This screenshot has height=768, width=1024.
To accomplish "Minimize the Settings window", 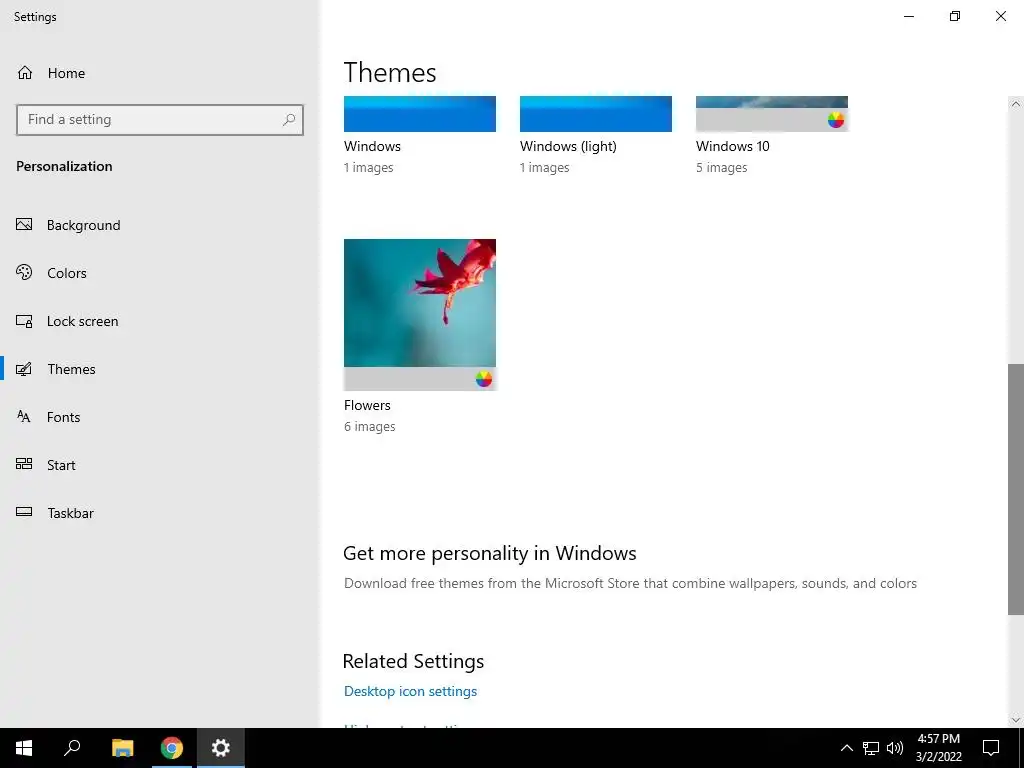I will [x=908, y=16].
